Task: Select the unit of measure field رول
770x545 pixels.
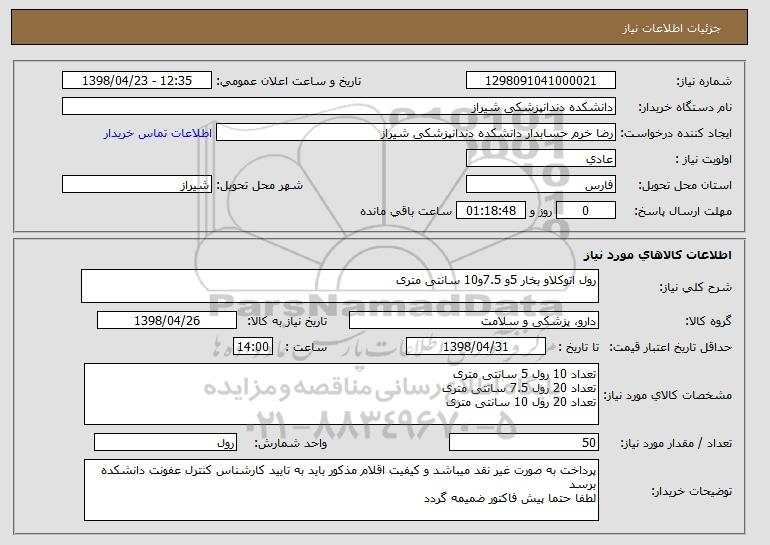Action: click(x=165, y=442)
